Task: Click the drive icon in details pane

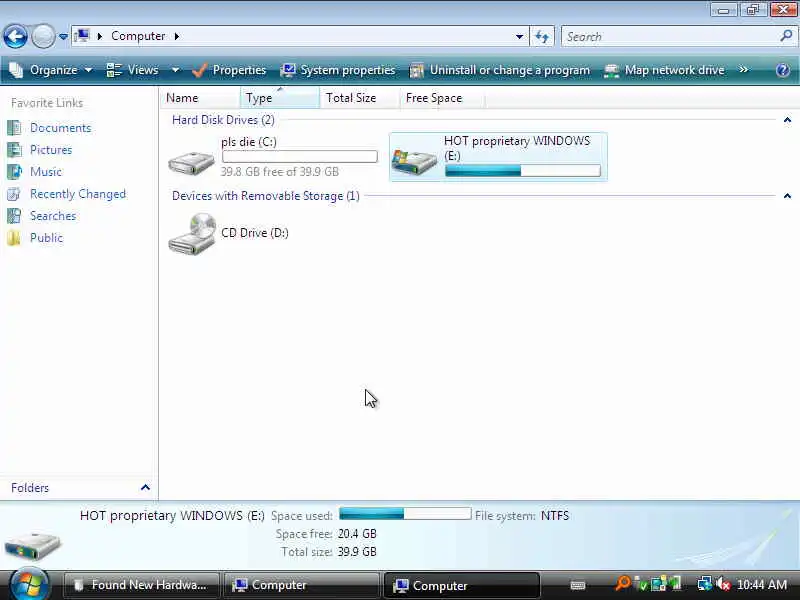Action: pyautogui.click(x=33, y=545)
